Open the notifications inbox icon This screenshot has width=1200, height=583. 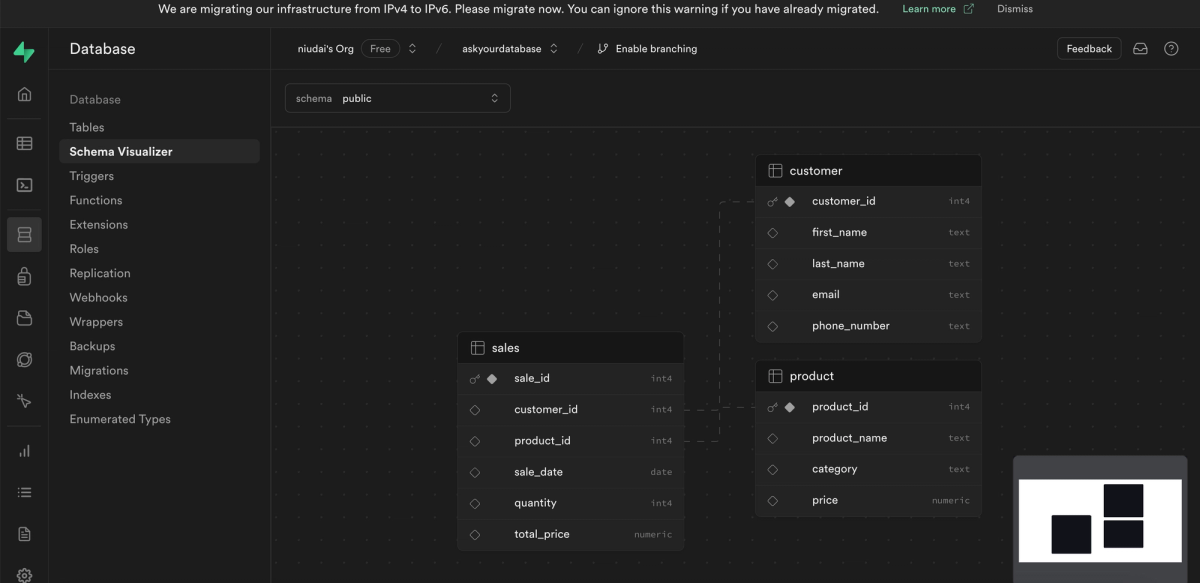click(x=1140, y=48)
